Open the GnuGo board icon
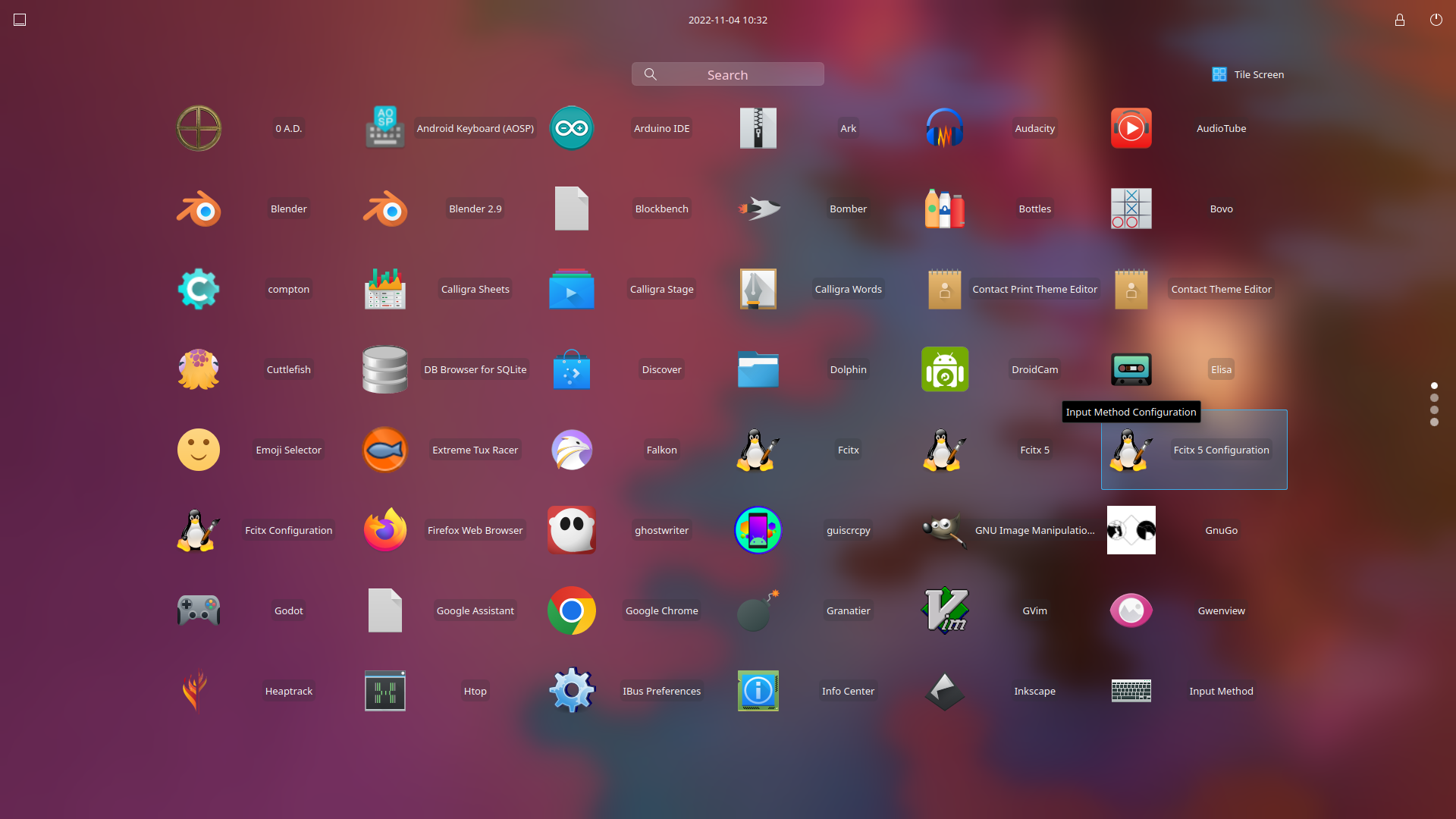 pyautogui.click(x=1131, y=530)
